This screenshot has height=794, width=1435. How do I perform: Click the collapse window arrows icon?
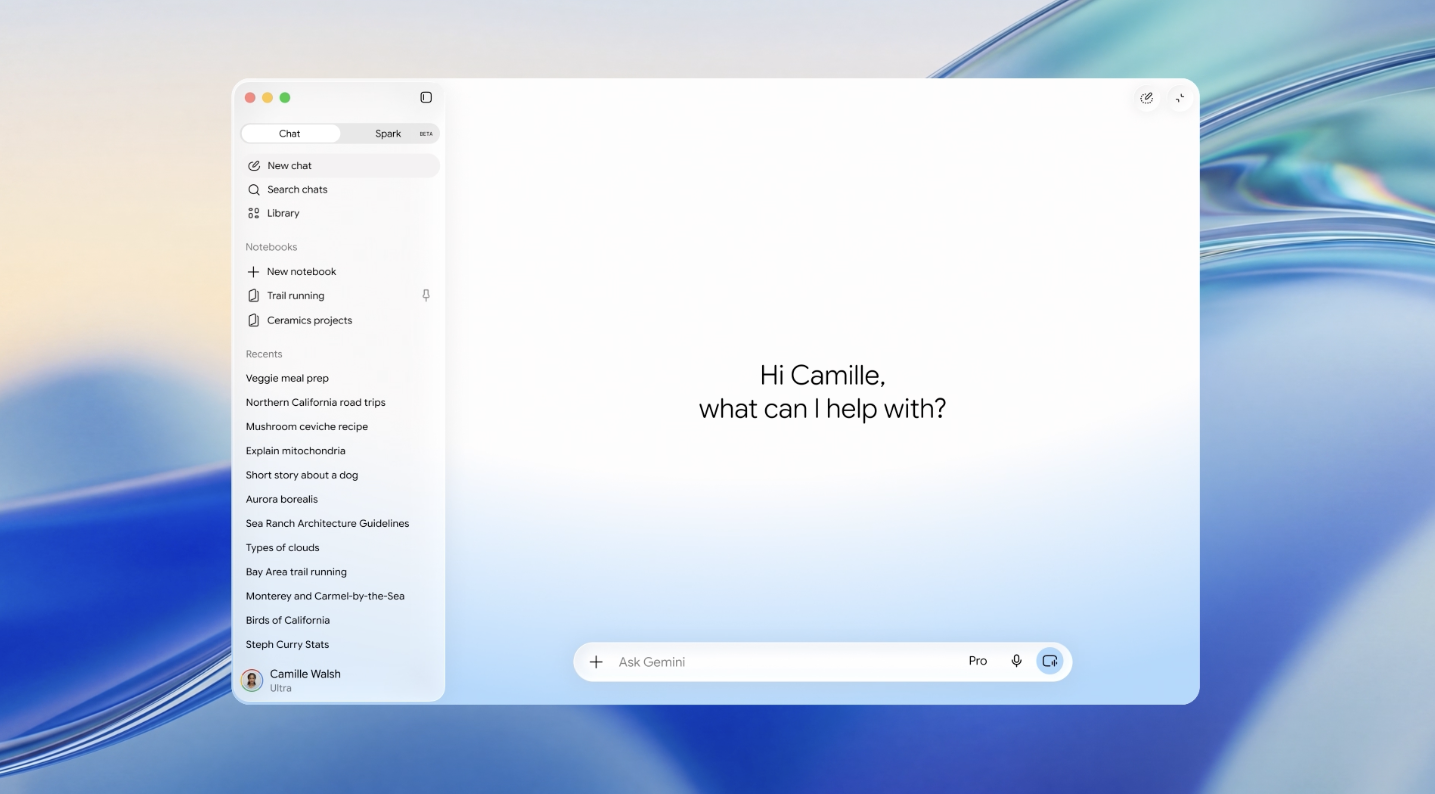click(x=1180, y=98)
